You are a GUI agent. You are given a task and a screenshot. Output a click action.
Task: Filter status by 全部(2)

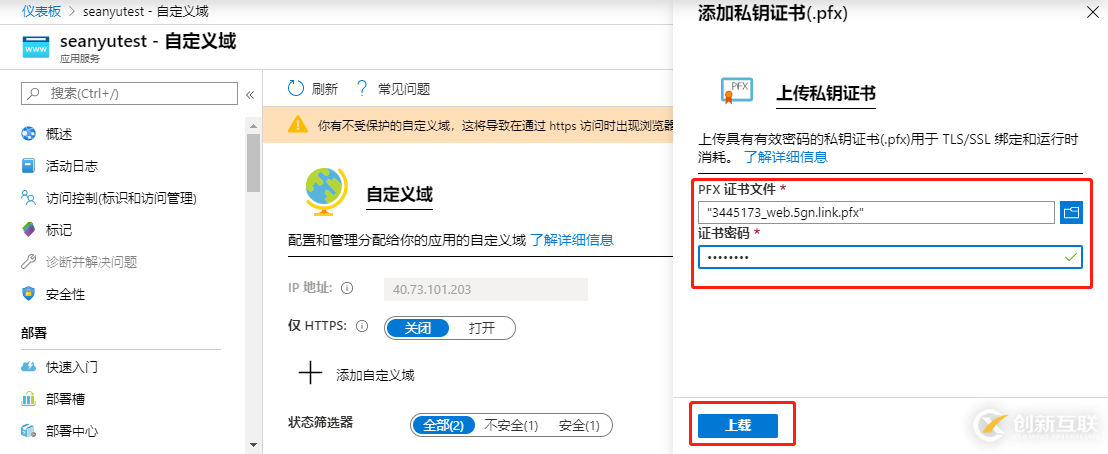coord(442,426)
